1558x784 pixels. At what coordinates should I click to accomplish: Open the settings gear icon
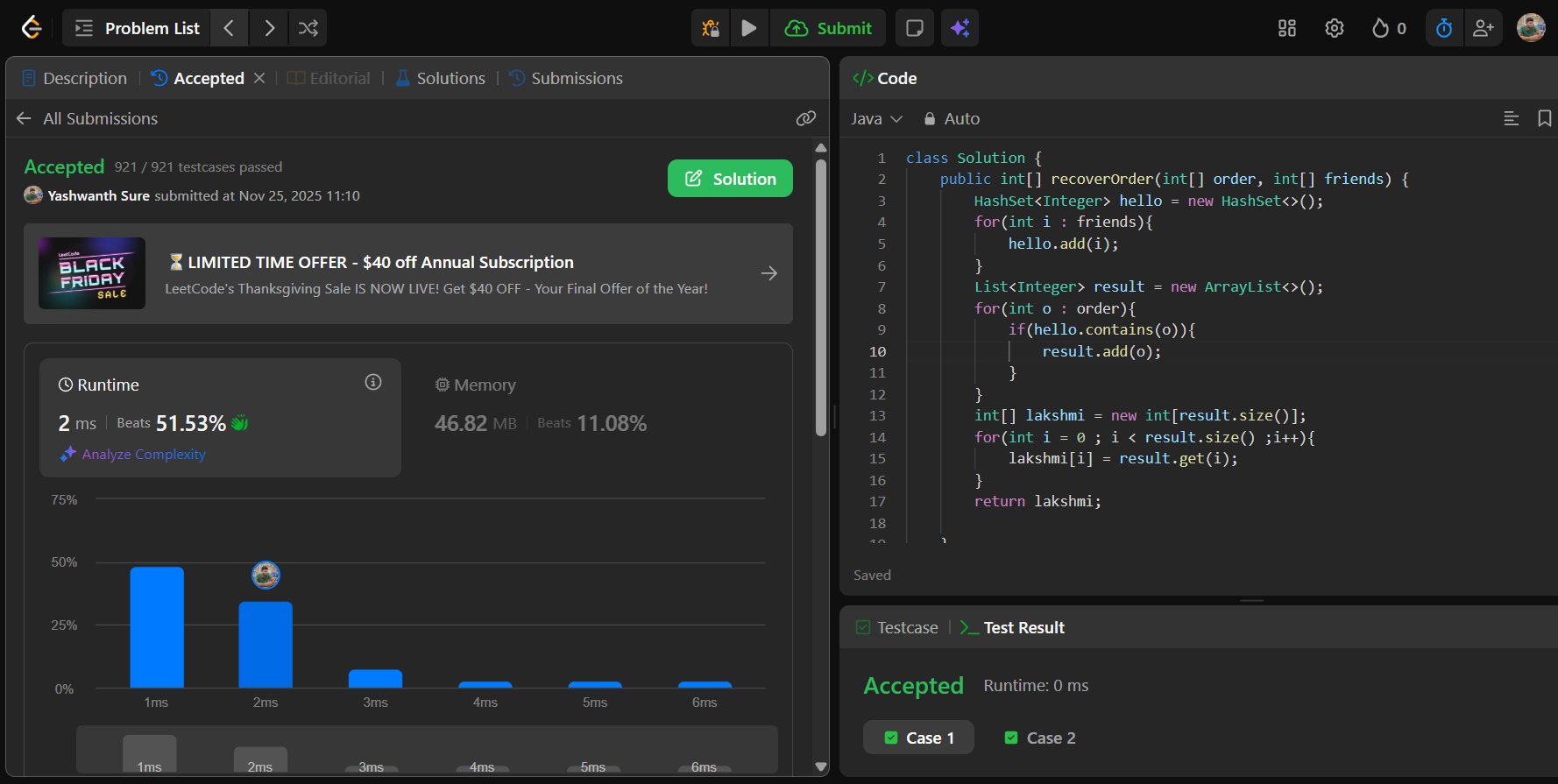(x=1334, y=28)
